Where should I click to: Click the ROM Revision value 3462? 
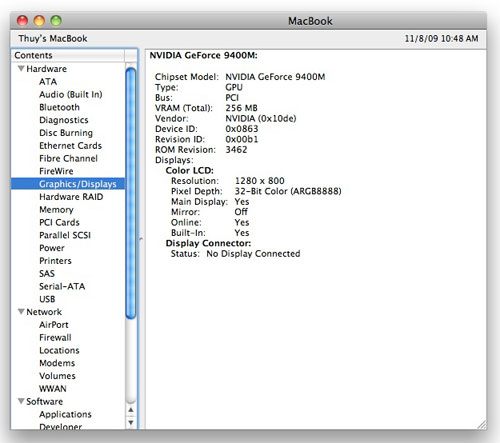[236, 150]
